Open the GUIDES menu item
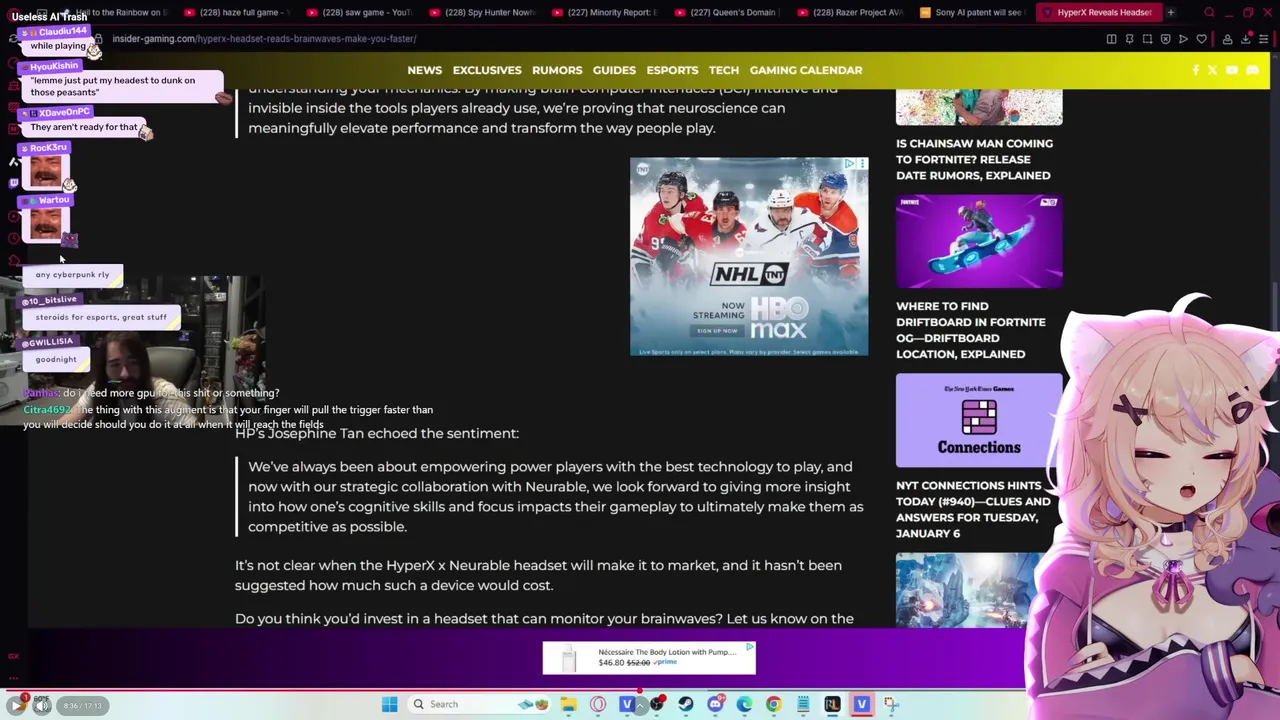Viewport: 1280px width, 720px height. [x=614, y=70]
